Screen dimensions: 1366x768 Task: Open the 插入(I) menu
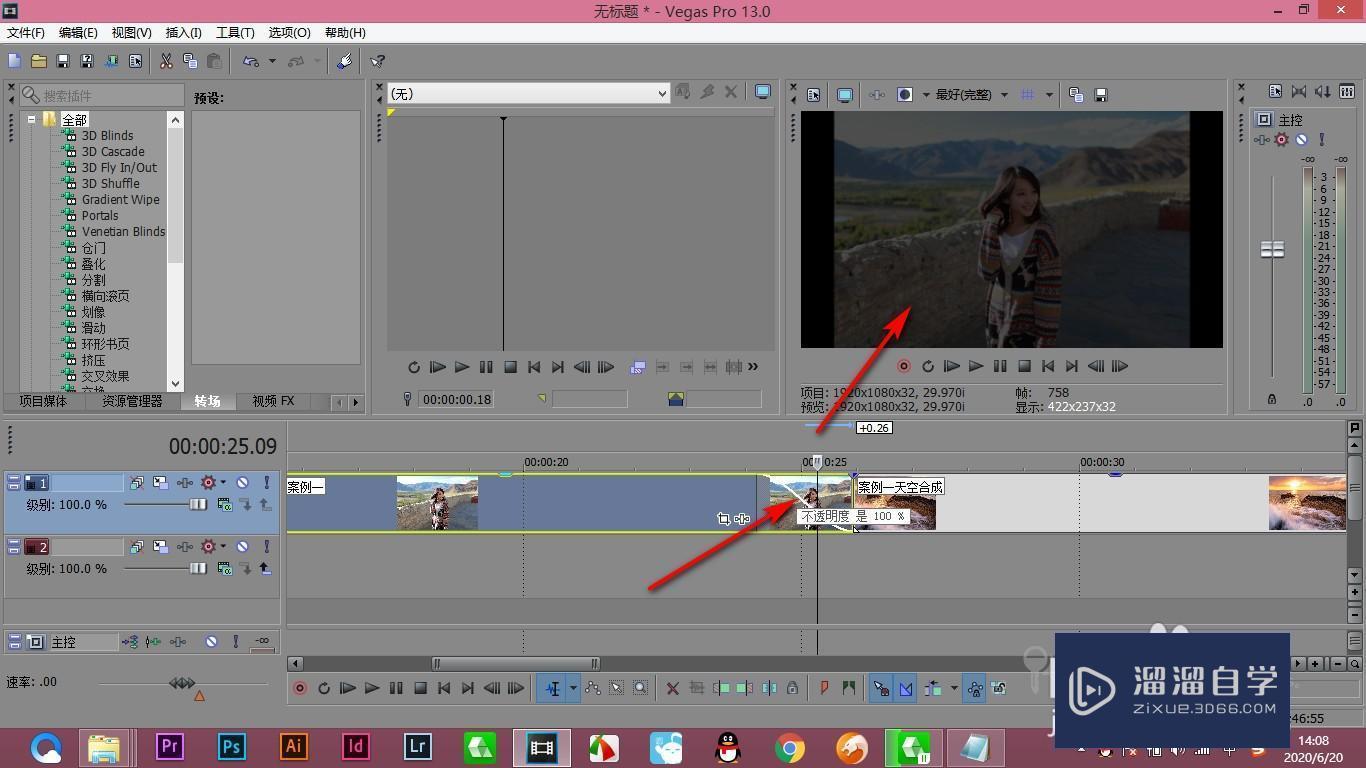[183, 33]
